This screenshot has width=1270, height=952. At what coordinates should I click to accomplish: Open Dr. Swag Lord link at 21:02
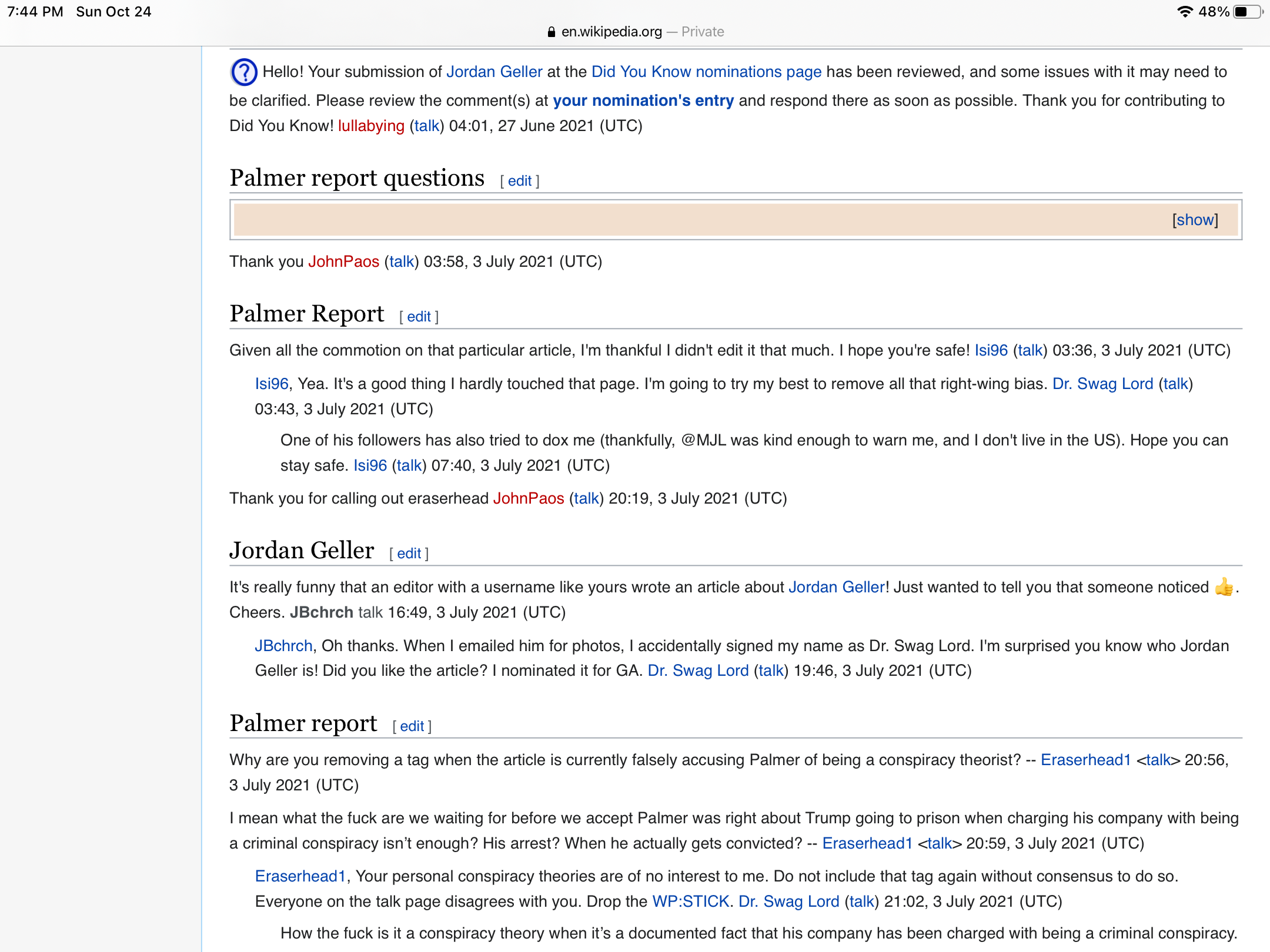789,901
